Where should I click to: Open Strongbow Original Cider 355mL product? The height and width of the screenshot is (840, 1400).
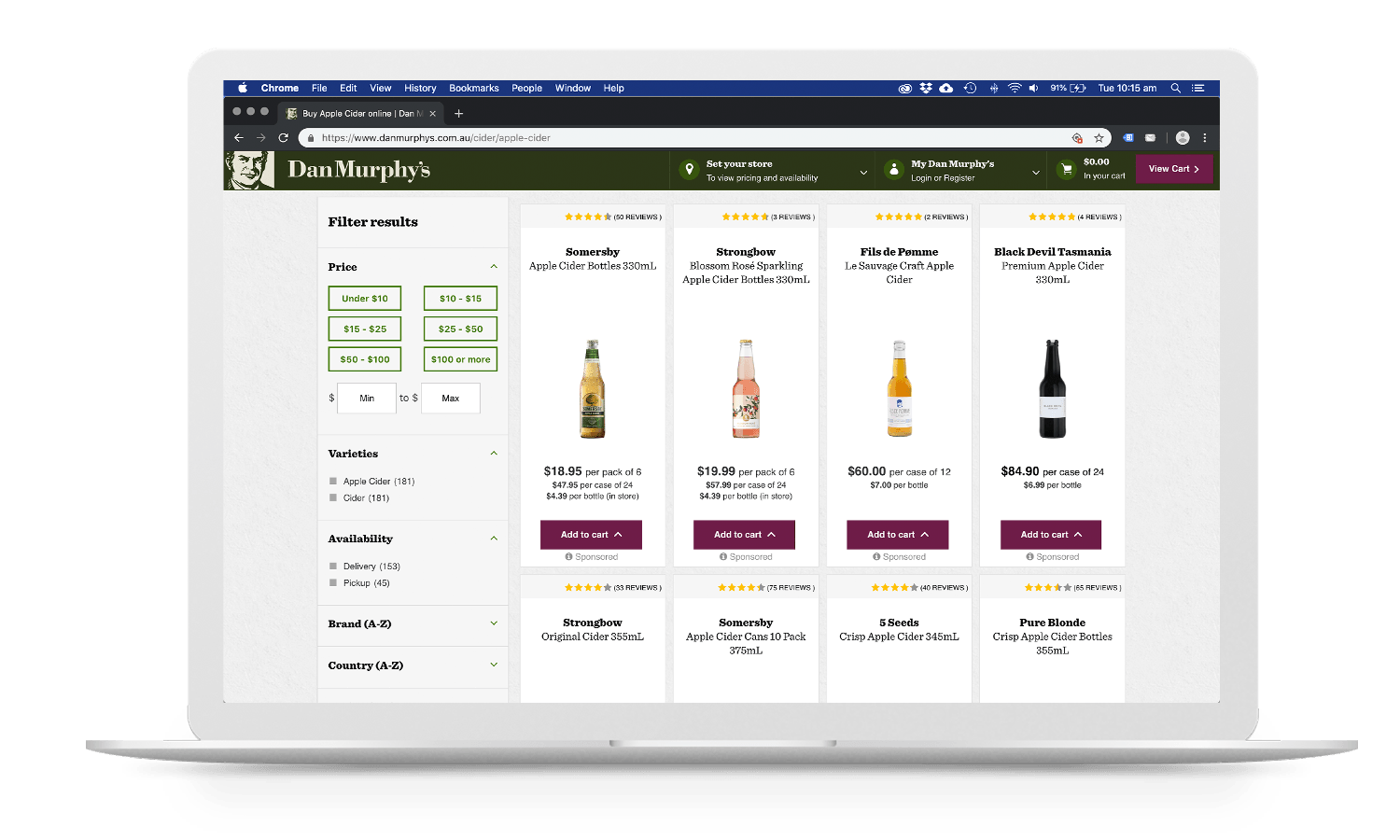[593, 629]
